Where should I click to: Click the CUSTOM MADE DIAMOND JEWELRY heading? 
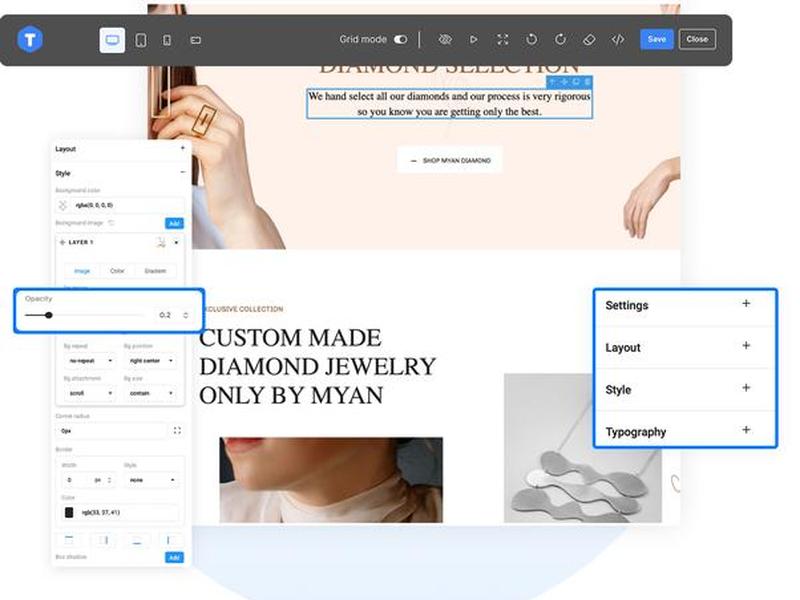point(317,366)
